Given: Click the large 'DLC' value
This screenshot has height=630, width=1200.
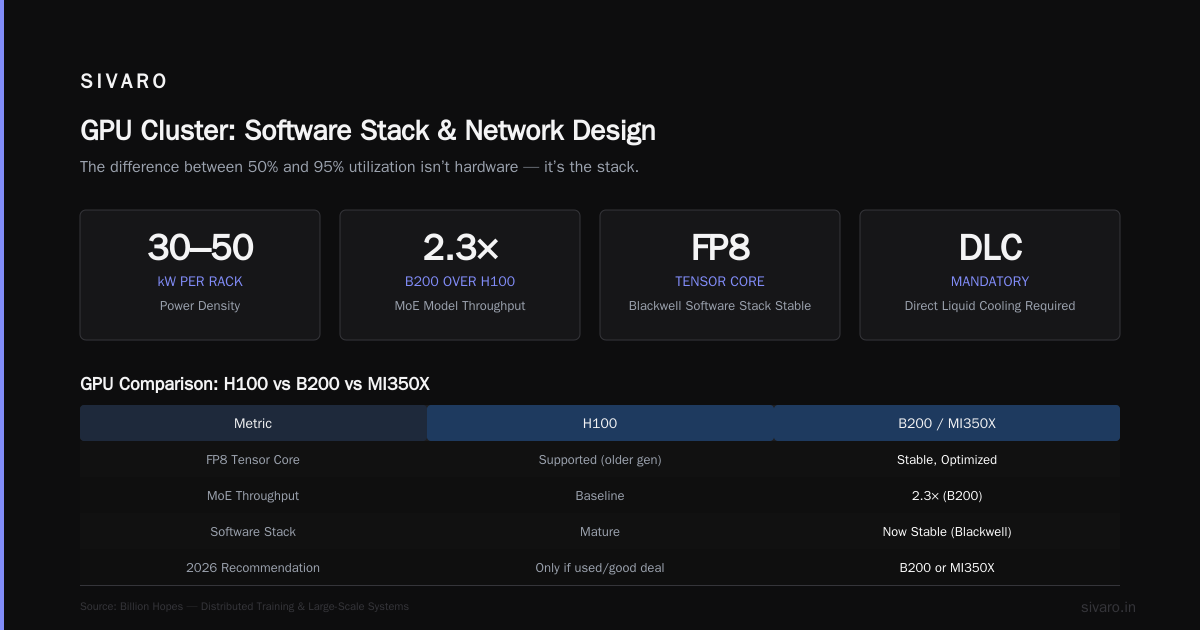Looking at the screenshot, I should pos(990,247).
